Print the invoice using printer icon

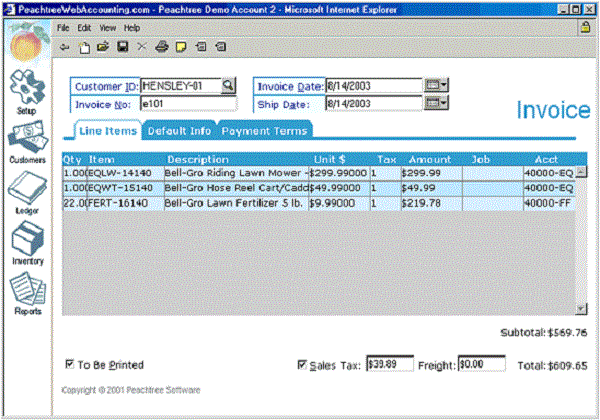coord(162,47)
